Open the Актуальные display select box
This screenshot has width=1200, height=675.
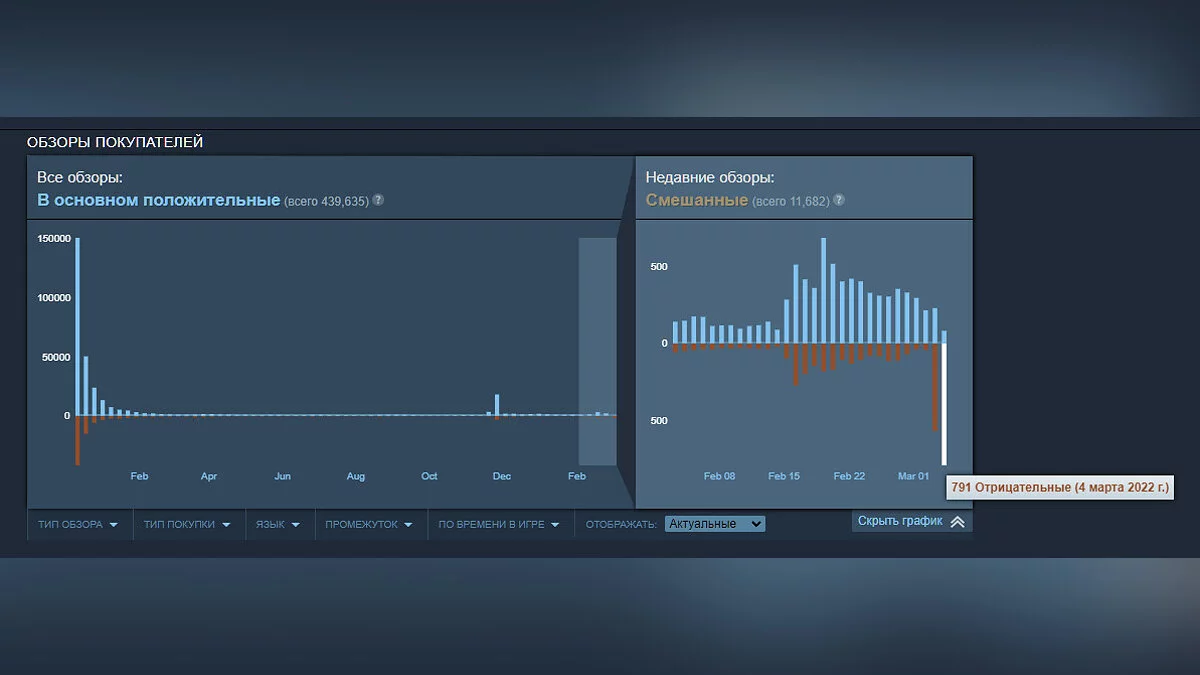714,524
